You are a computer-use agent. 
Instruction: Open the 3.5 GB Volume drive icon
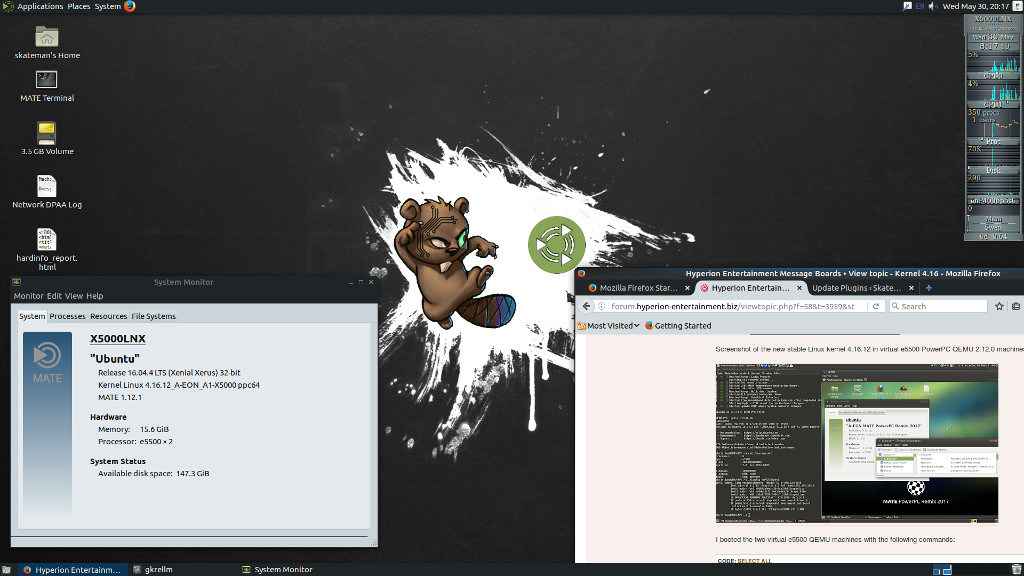click(46, 133)
